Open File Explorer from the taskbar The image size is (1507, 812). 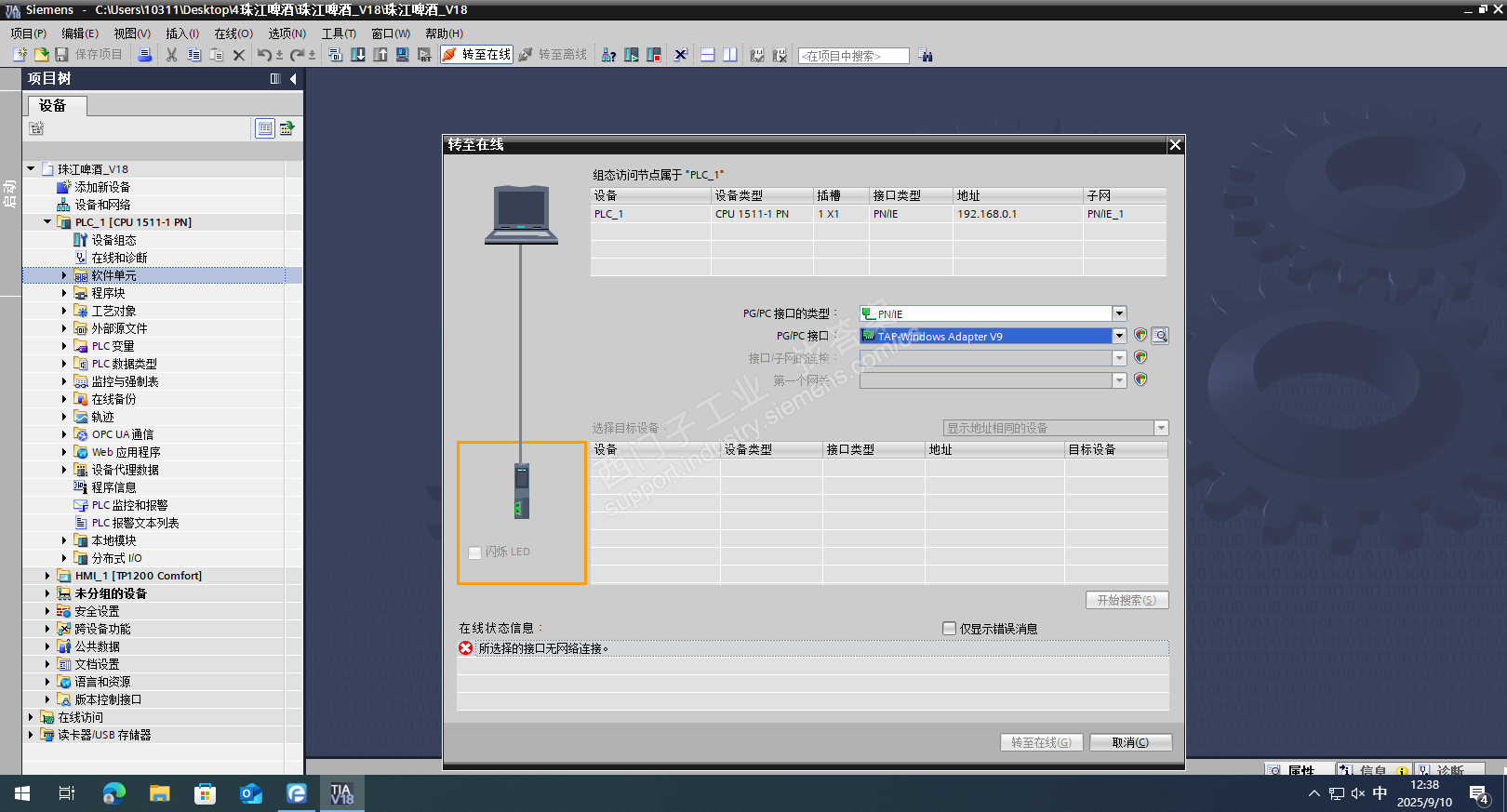click(x=160, y=793)
